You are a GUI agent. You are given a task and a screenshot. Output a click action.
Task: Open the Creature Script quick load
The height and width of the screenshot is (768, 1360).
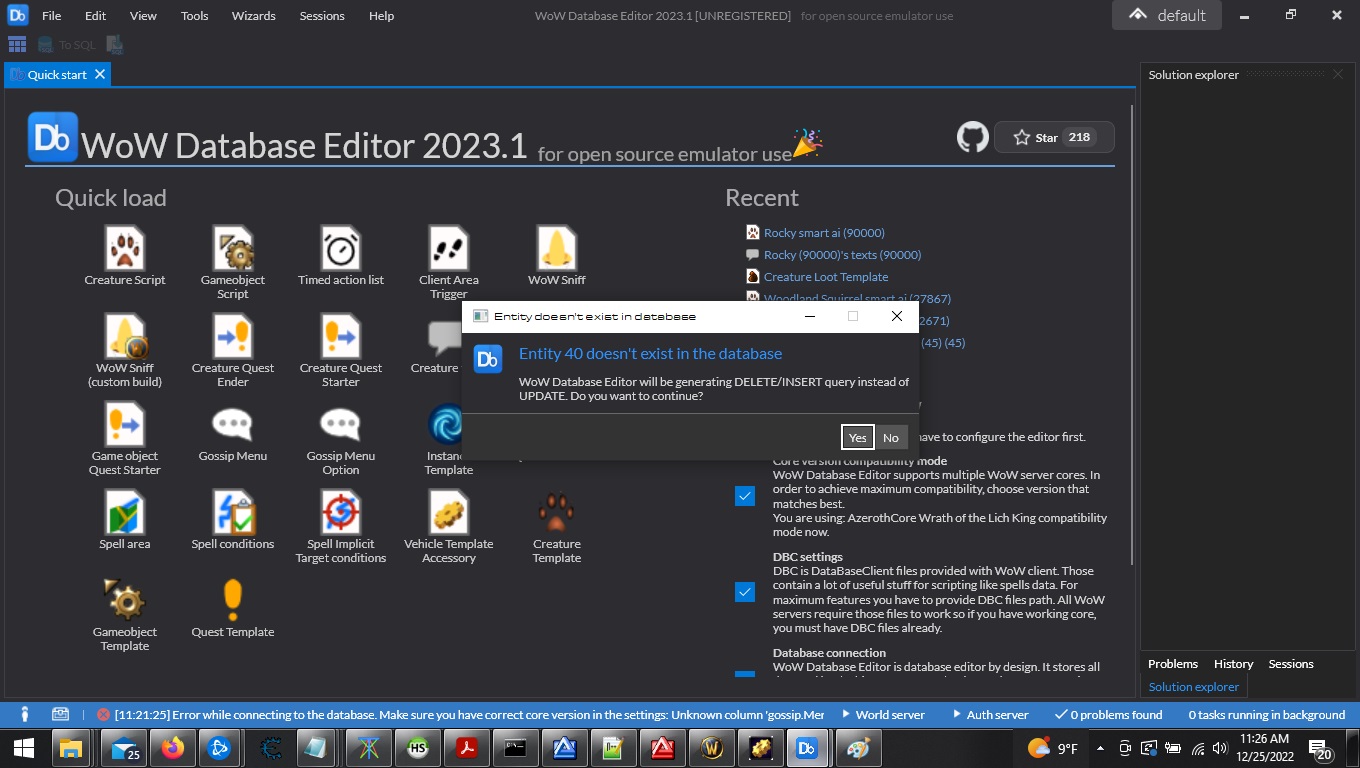(125, 256)
